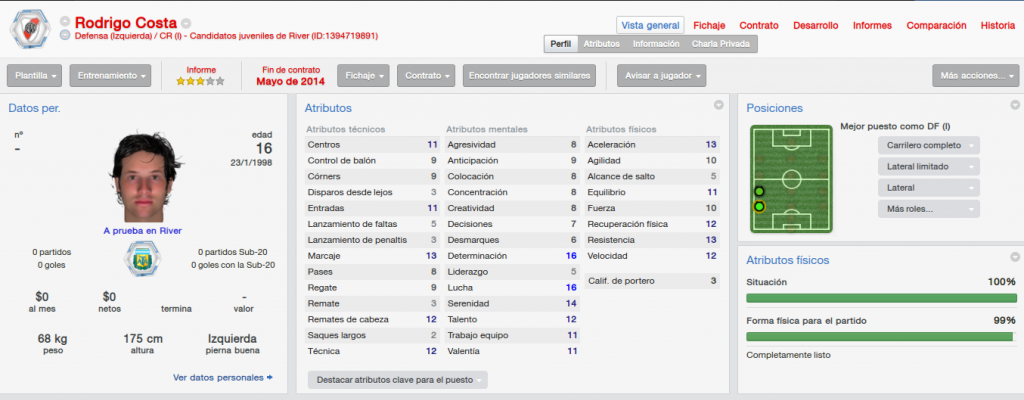Open the A prueba en River link

pyautogui.click(x=142, y=231)
